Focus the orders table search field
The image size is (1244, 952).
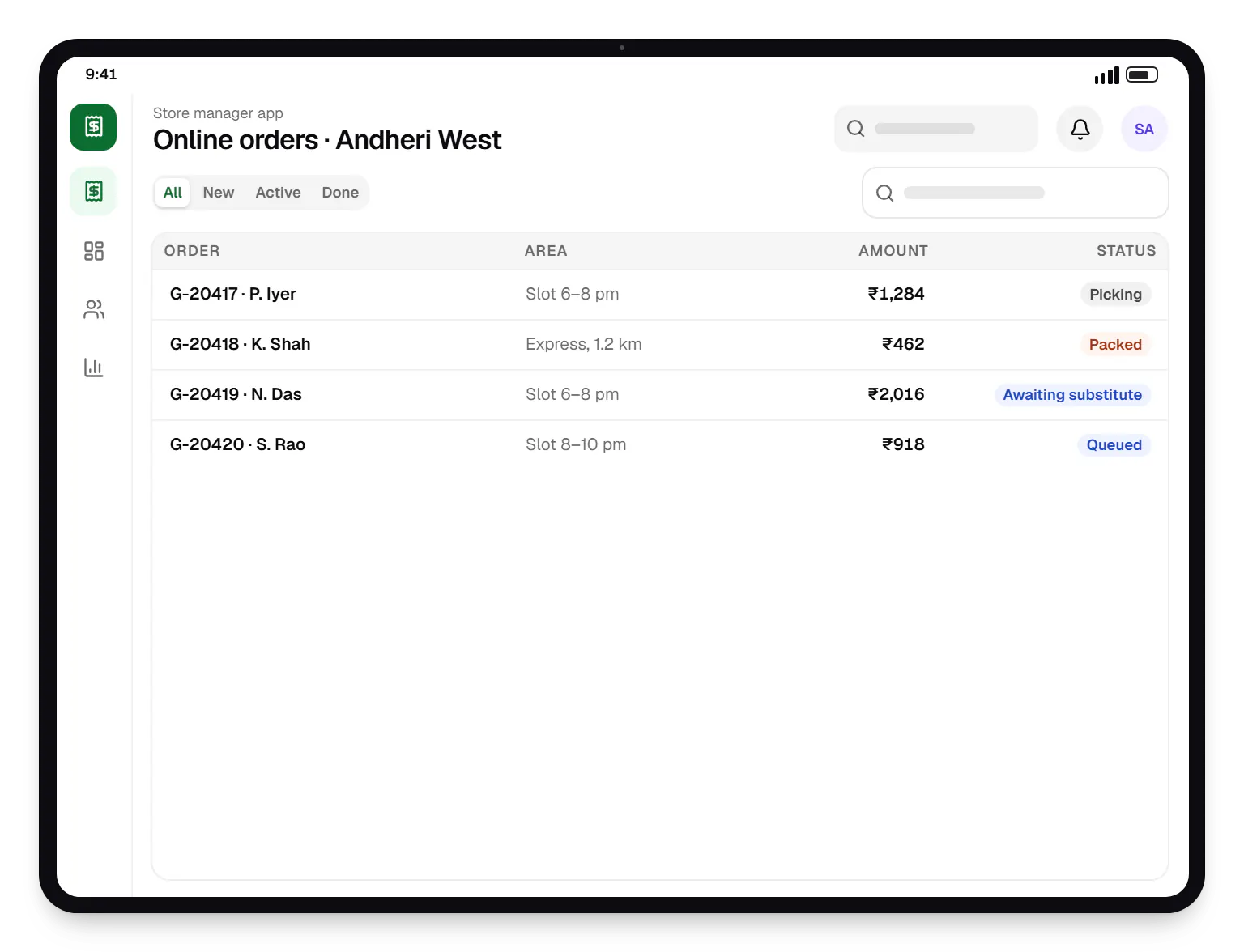1015,193
